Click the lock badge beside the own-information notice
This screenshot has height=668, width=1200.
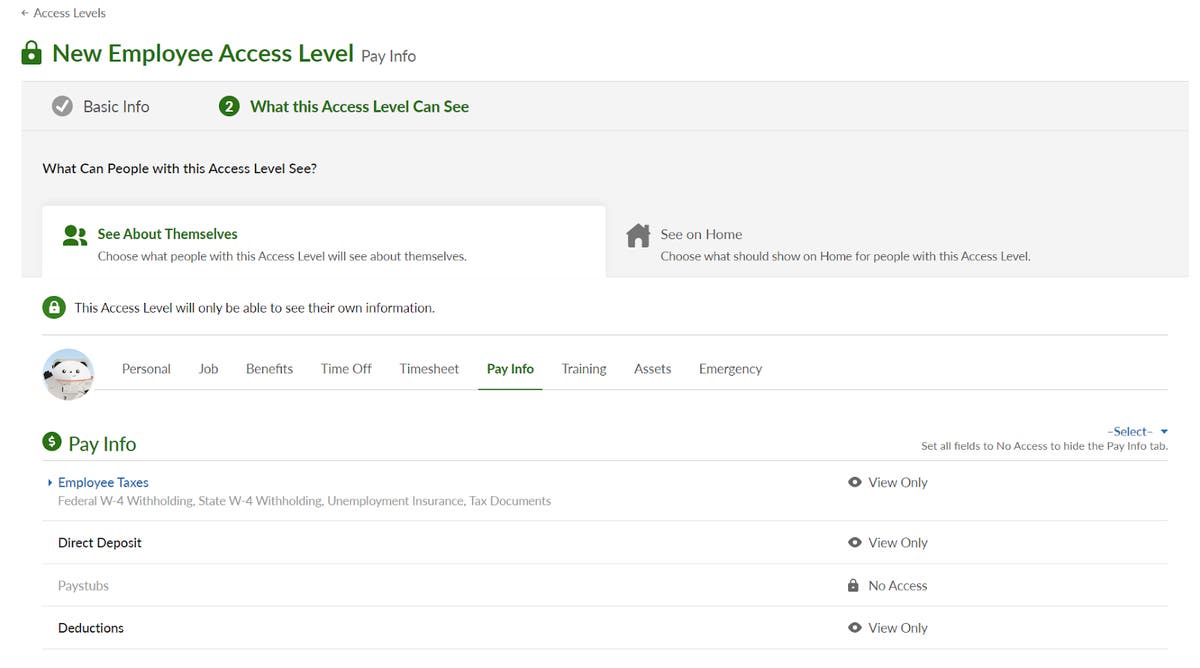[x=54, y=306]
